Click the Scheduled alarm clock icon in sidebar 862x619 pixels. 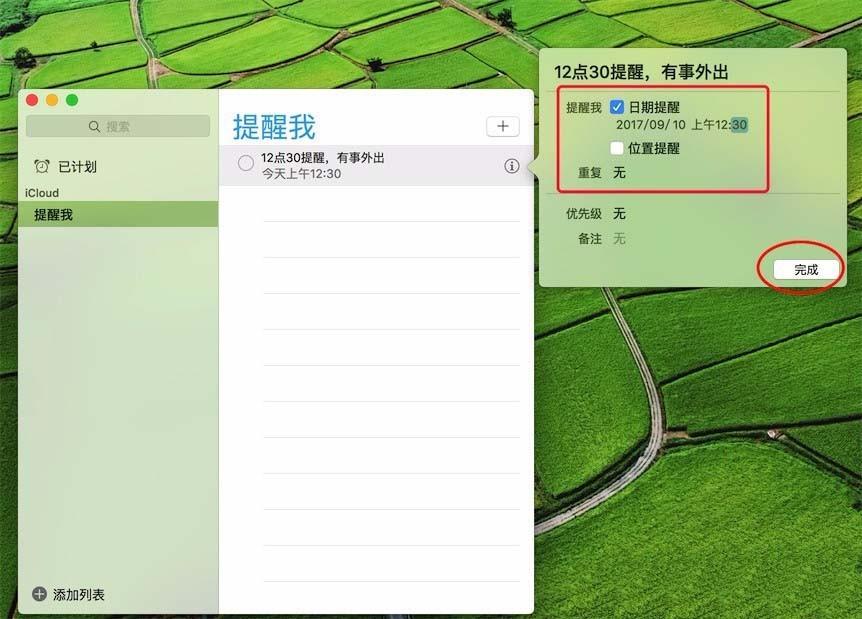coord(41,166)
